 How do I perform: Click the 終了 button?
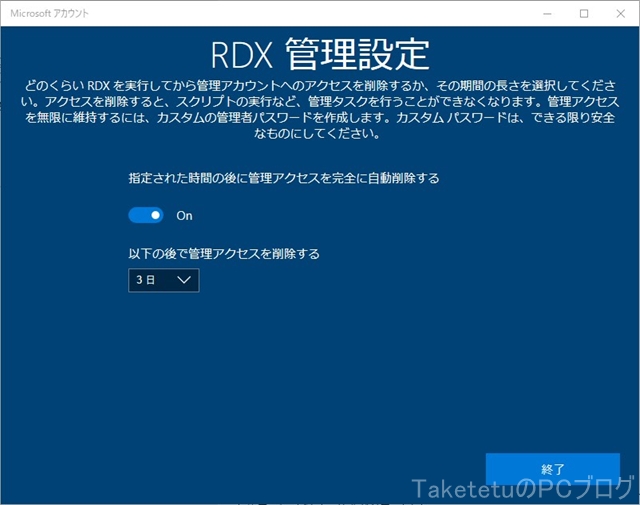tap(553, 469)
